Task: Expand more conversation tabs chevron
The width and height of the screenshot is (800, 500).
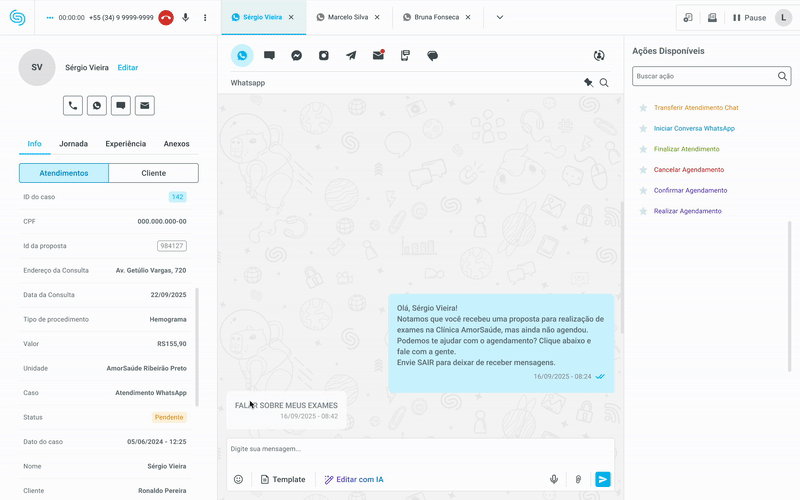Action: tap(500, 17)
